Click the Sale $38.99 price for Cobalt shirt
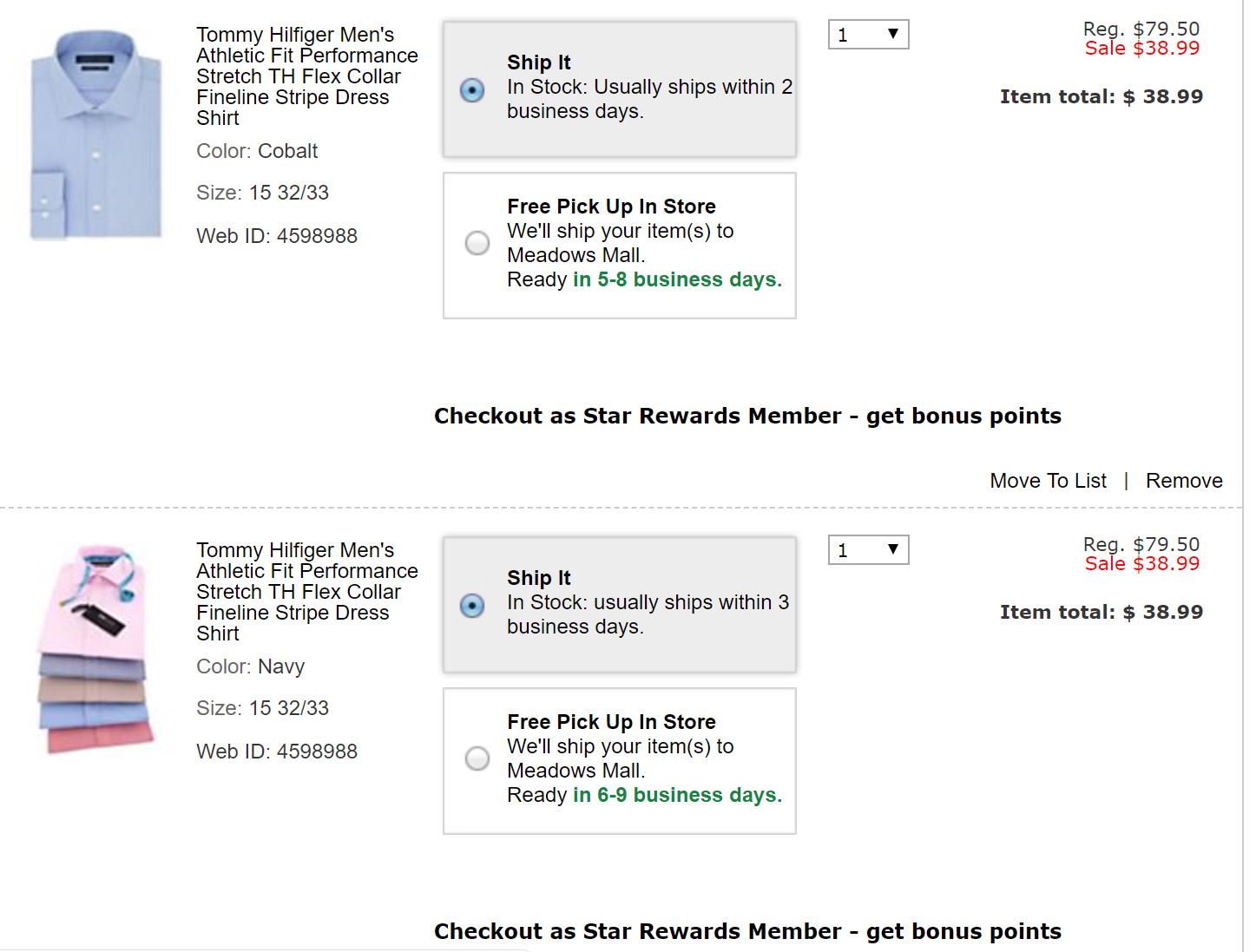The image size is (1256, 952). click(x=1142, y=49)
